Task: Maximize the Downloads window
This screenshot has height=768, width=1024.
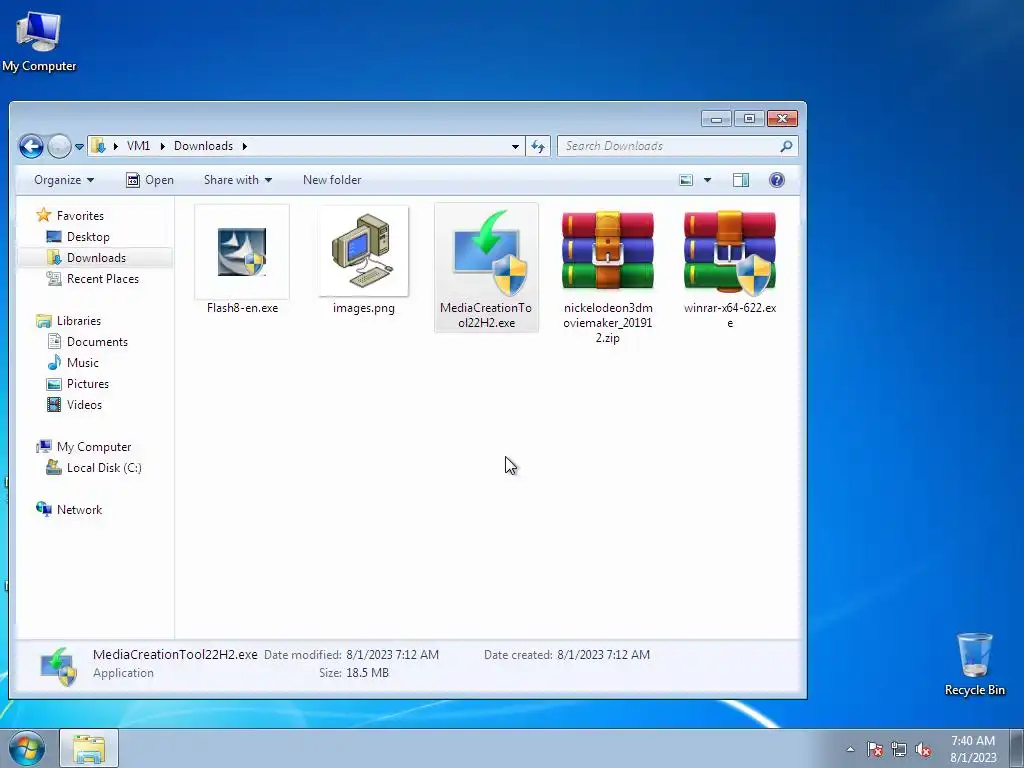Action: (749, 119)
